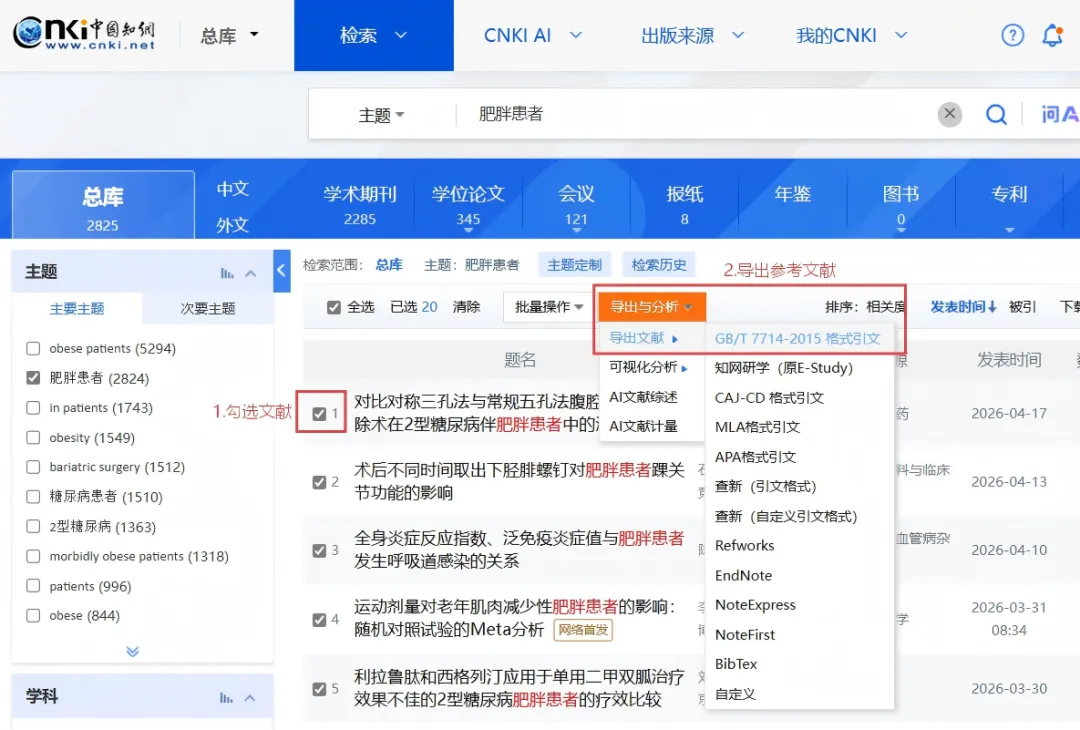Choose 知网研学 (原E-Study) export
This screenshot has width=1080, height=730.
coord(784,368)
